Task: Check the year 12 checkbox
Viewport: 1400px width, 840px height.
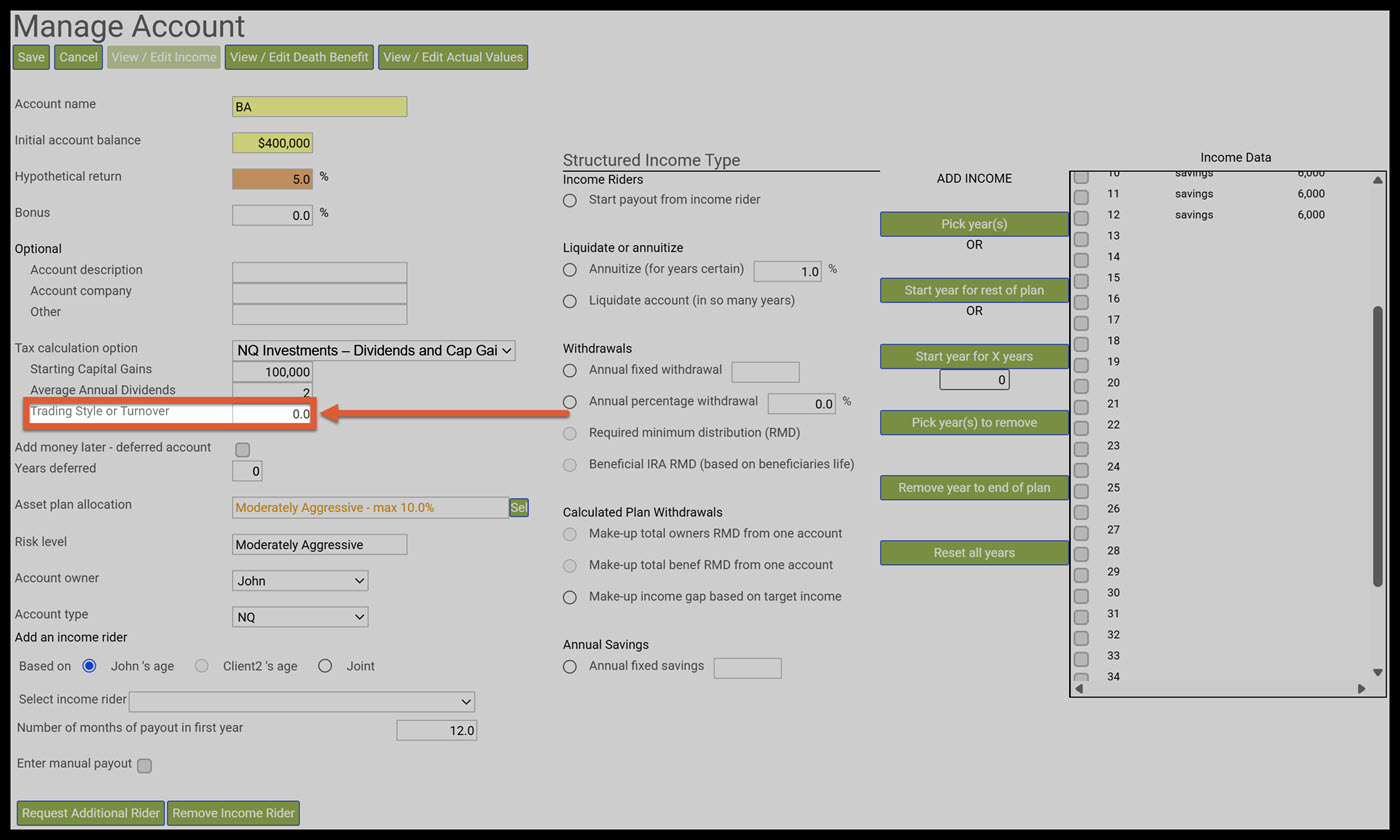Action: point(1081,217)
